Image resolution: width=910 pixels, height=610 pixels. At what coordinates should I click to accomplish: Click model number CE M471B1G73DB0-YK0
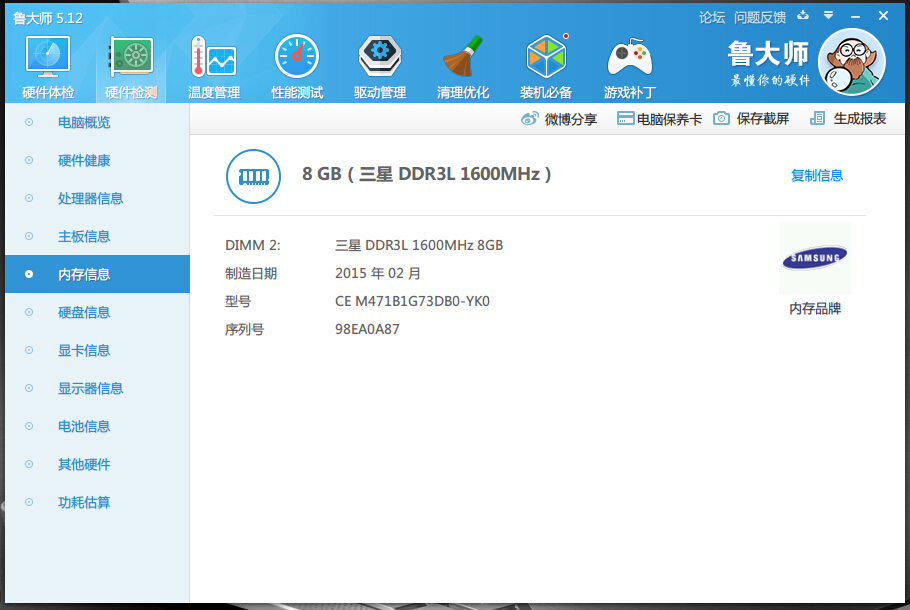(413, 301)
